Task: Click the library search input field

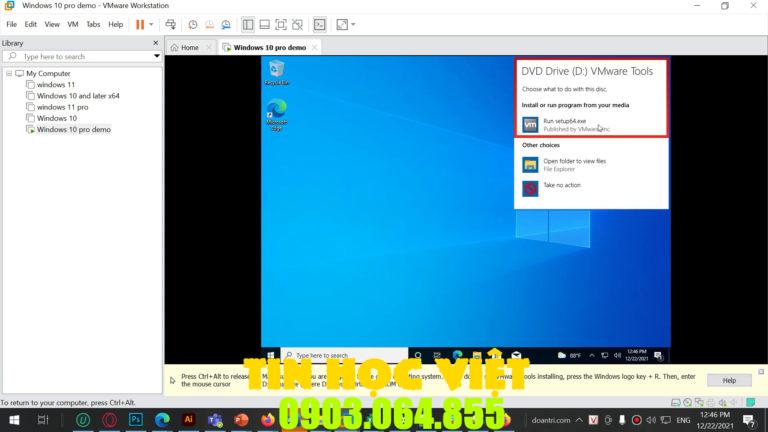Action: 80,57
